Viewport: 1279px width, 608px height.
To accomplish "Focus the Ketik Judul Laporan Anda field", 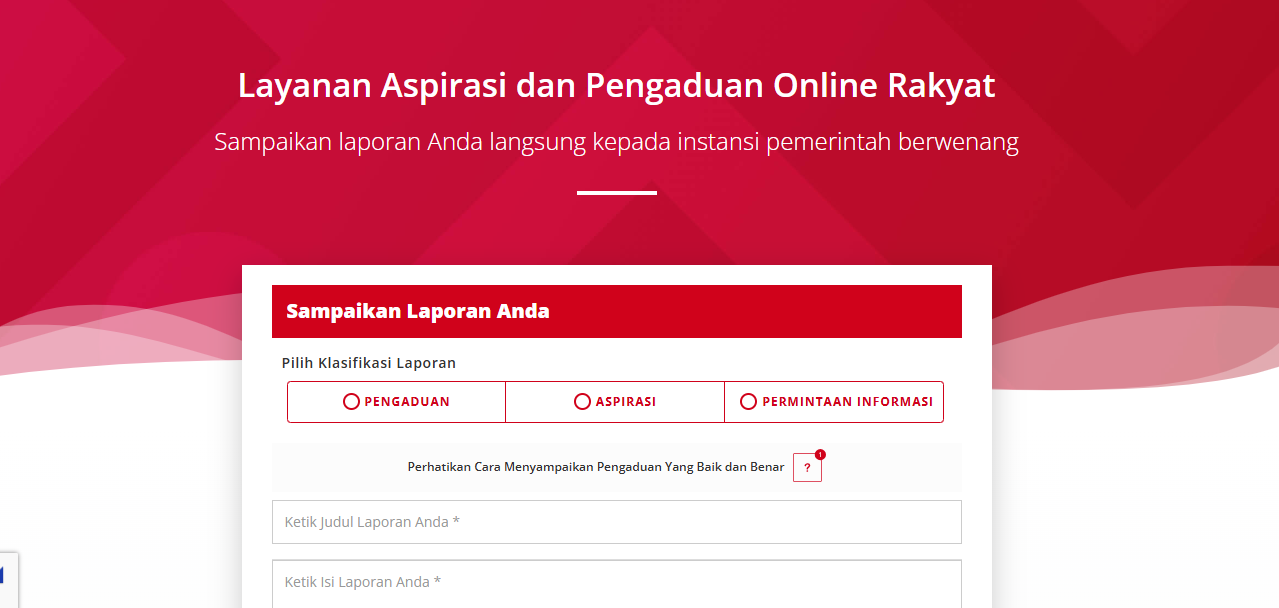I will point(617,522).
